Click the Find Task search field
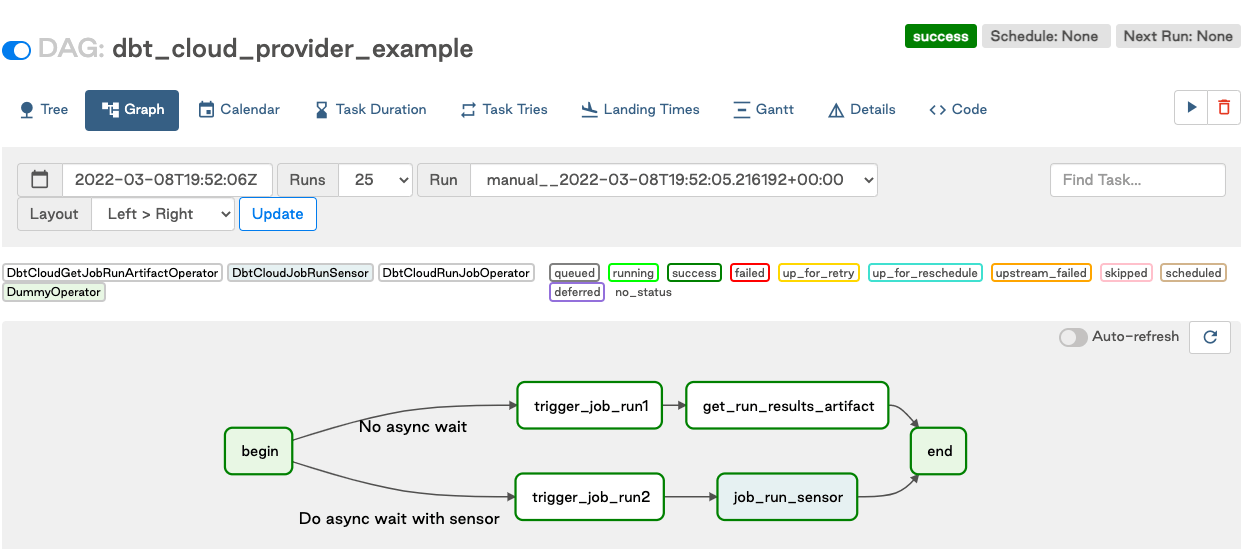1251x549 pixels. pyautogui.click(x=1137, y=180)
